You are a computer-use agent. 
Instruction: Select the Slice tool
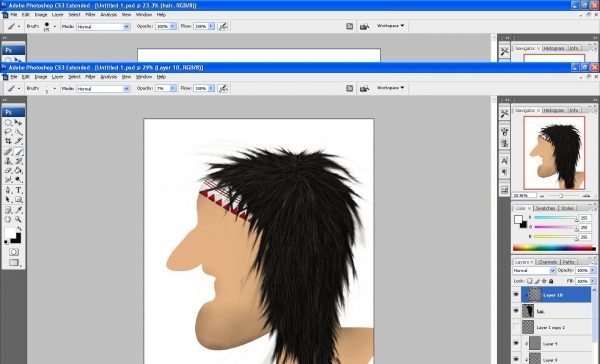[x=18, y=142]
